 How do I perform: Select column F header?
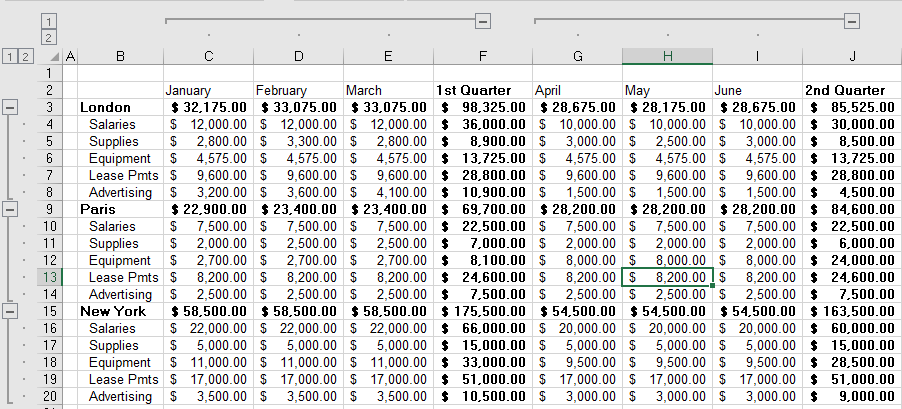point(483,56)
